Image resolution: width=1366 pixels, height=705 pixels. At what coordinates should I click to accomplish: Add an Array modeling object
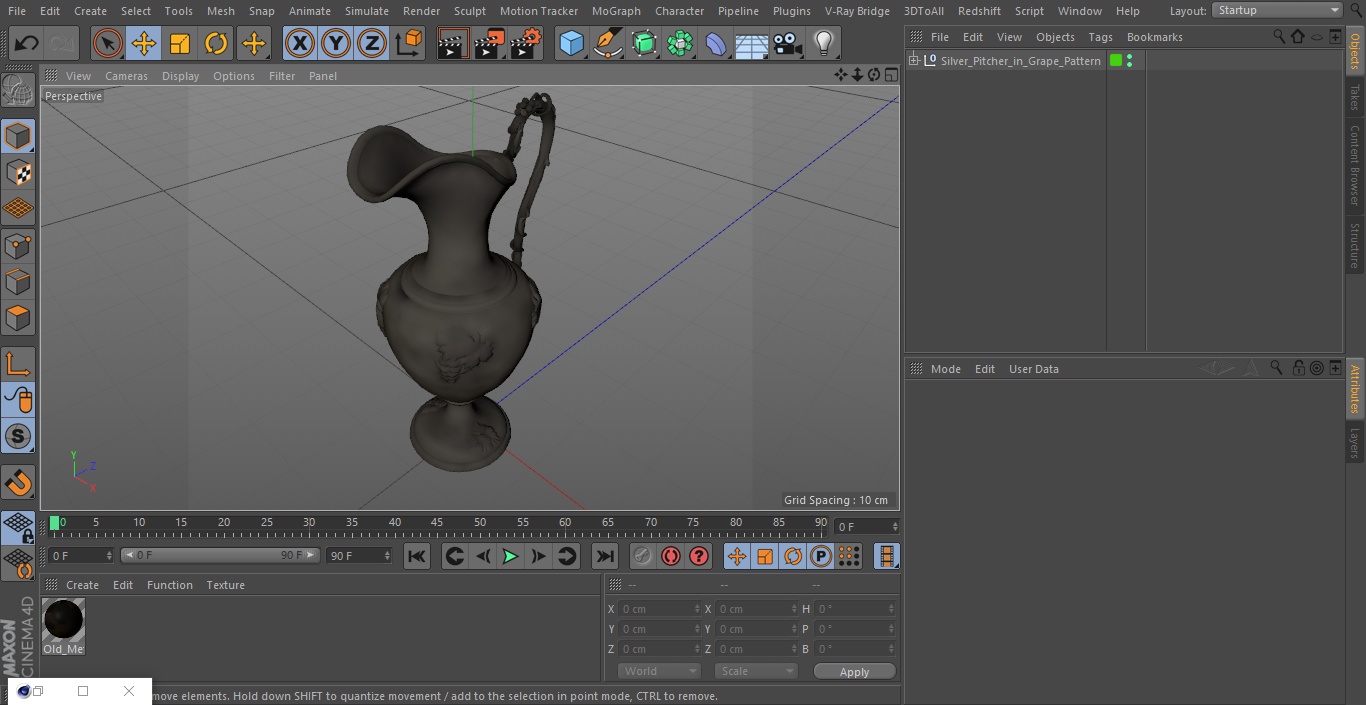coord(680,44)
